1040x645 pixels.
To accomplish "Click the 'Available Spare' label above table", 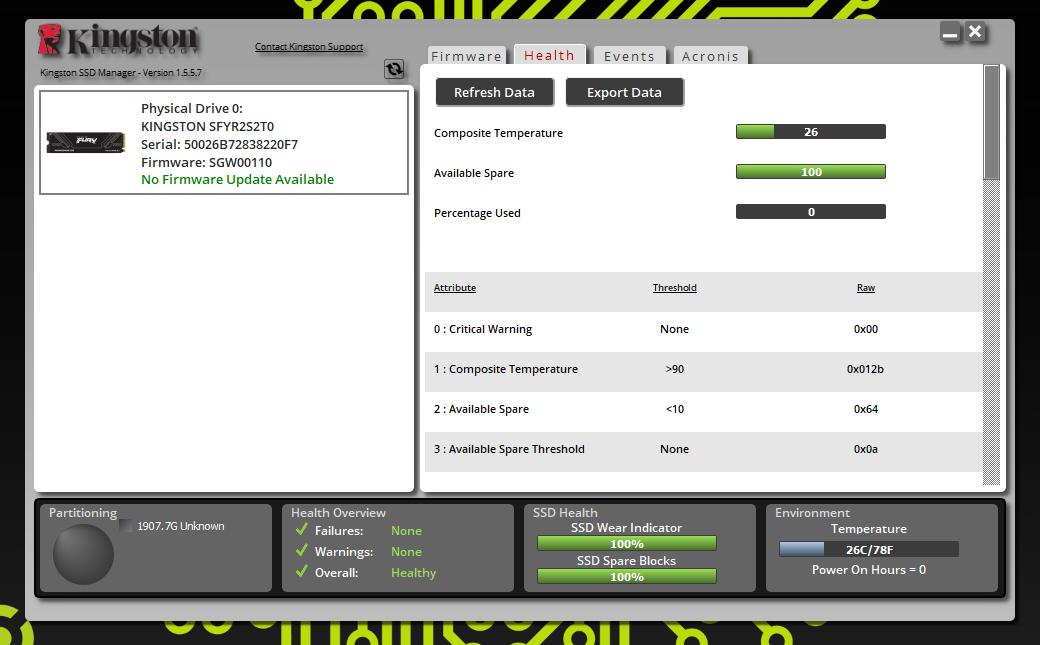I will pos(474,173).
